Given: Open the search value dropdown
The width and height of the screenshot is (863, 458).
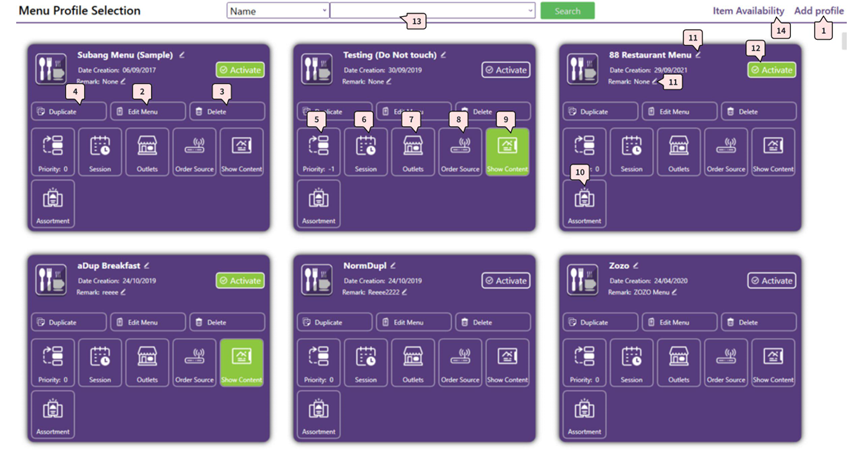Looking at the screenshot, I should click(432, 11).
